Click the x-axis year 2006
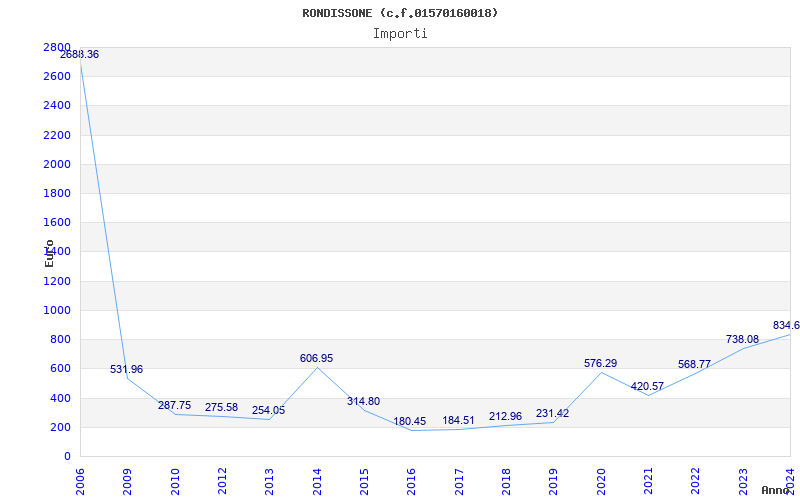800x500 pixels. tap(80, 482)
